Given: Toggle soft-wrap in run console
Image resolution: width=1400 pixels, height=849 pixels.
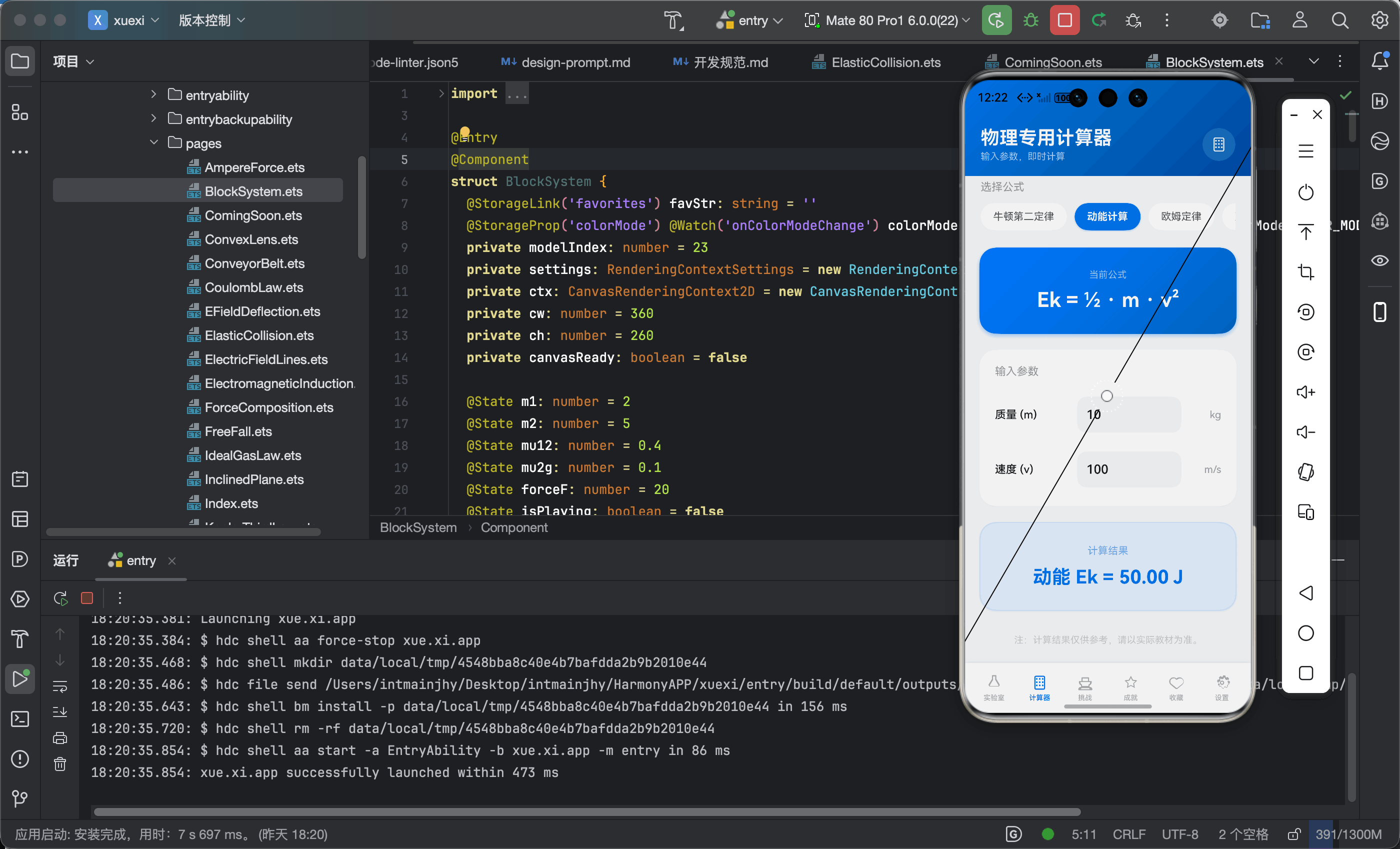Looking at the screenshot, I should (60, 686).
